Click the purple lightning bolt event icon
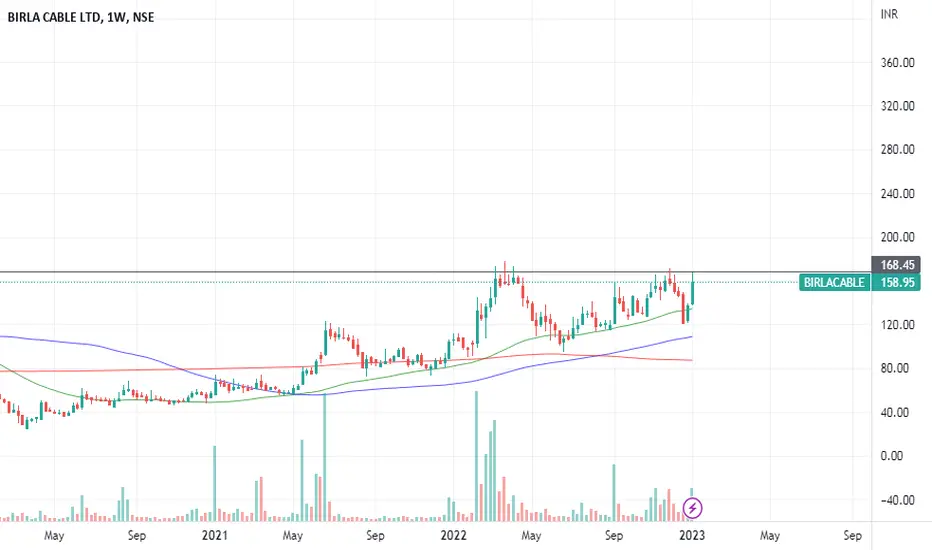932x550 pixels. pyautogui.click(x=692, y=508)
